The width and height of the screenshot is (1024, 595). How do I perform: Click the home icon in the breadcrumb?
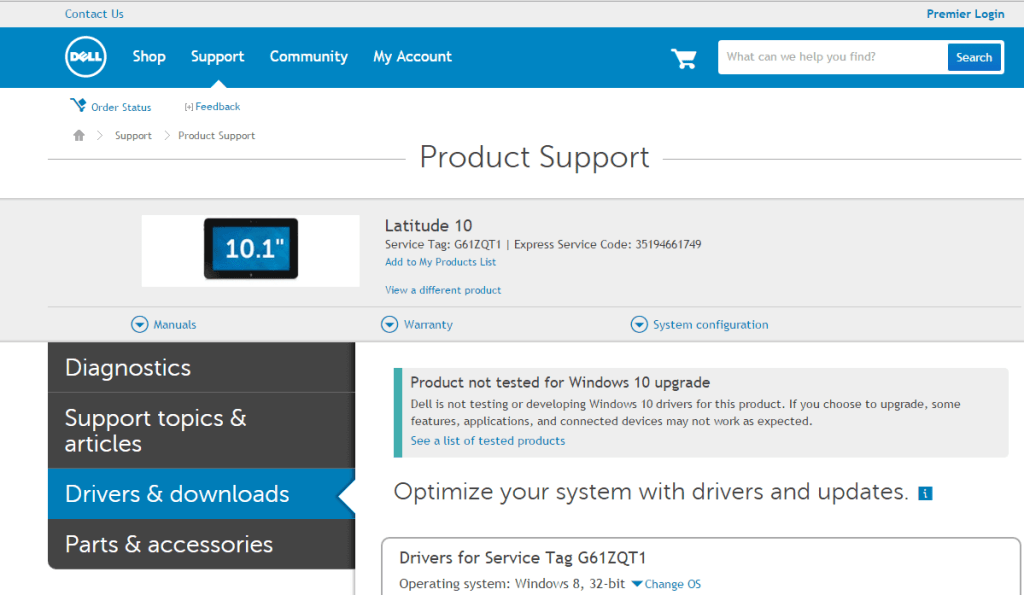click(x=78, y=135)
